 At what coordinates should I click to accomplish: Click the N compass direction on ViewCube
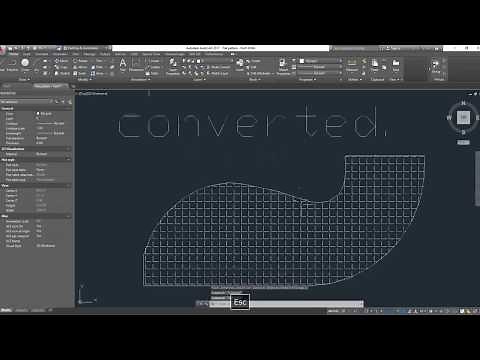pos(463,103)
